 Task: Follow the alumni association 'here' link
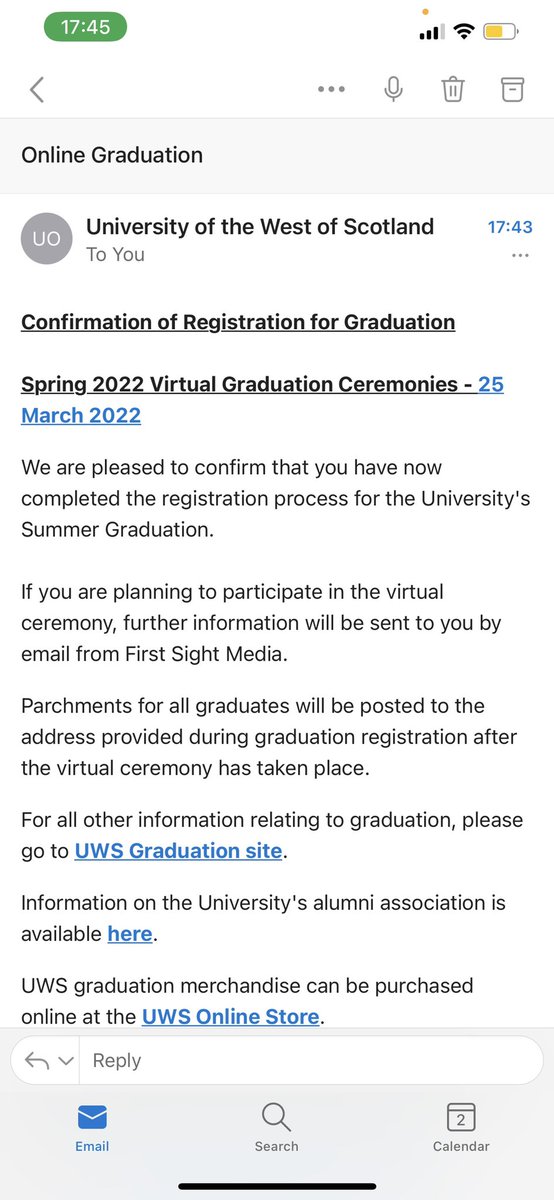pos(130,935)
